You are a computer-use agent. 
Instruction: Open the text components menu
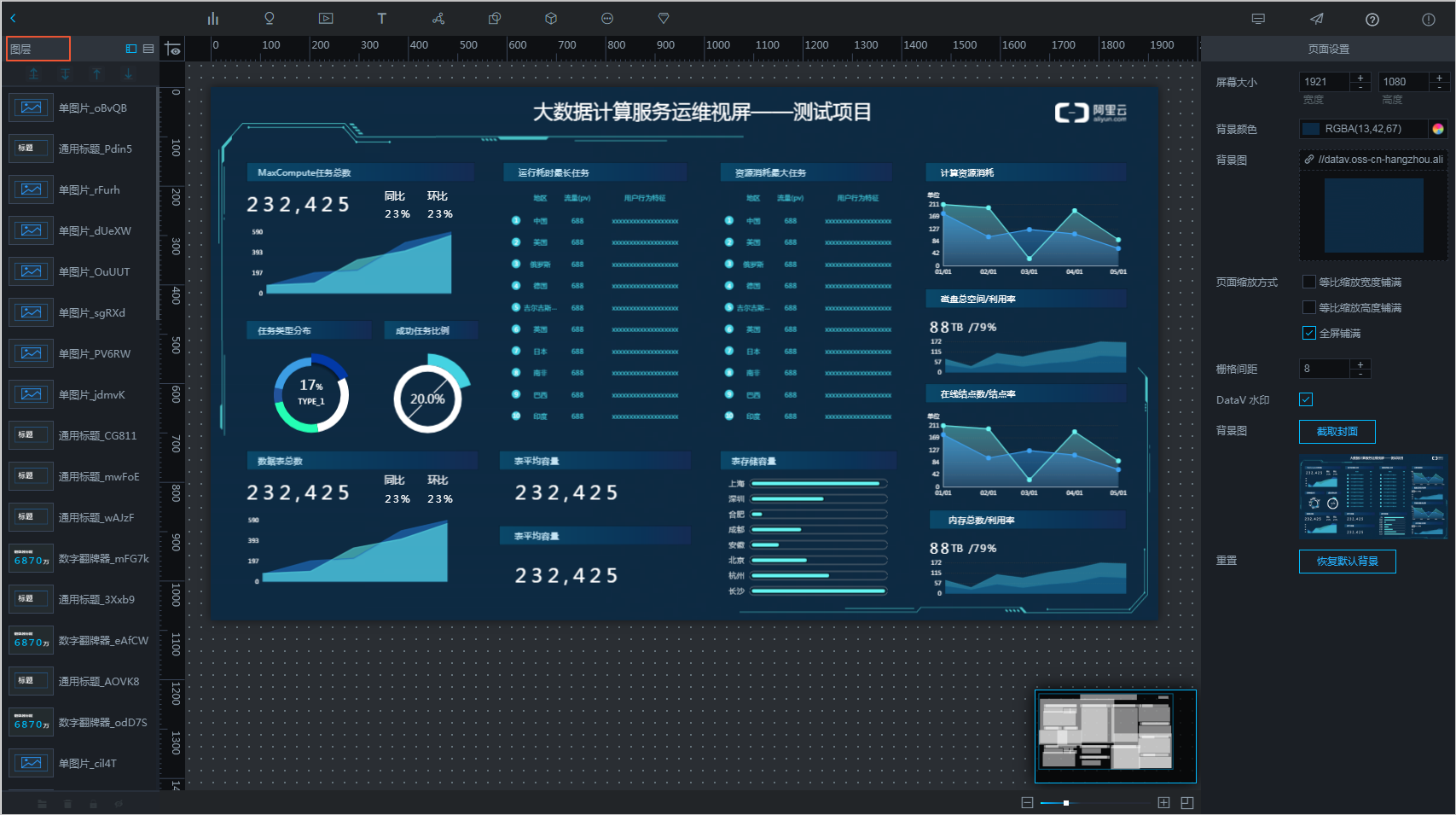381,18
